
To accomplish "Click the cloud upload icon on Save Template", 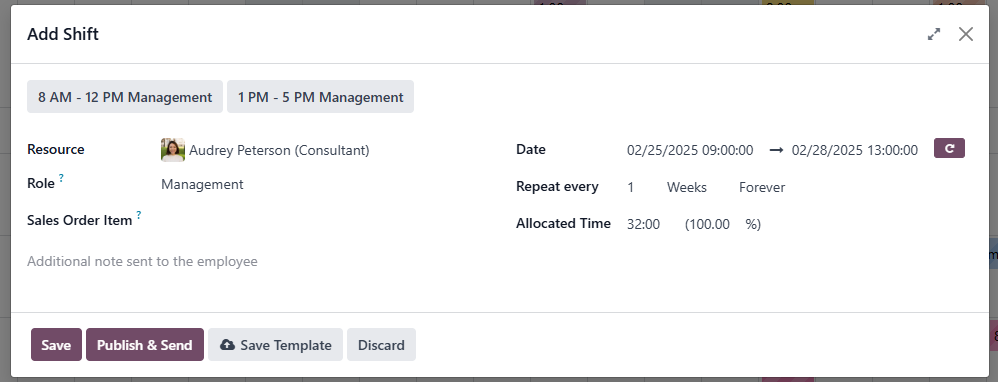I will pos(227,344).
